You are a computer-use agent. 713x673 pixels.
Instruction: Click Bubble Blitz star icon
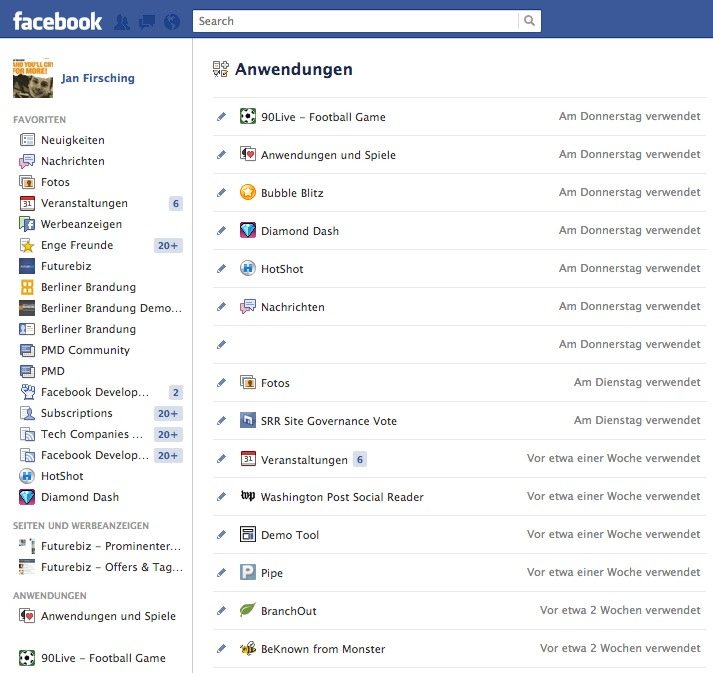point(248,192)
